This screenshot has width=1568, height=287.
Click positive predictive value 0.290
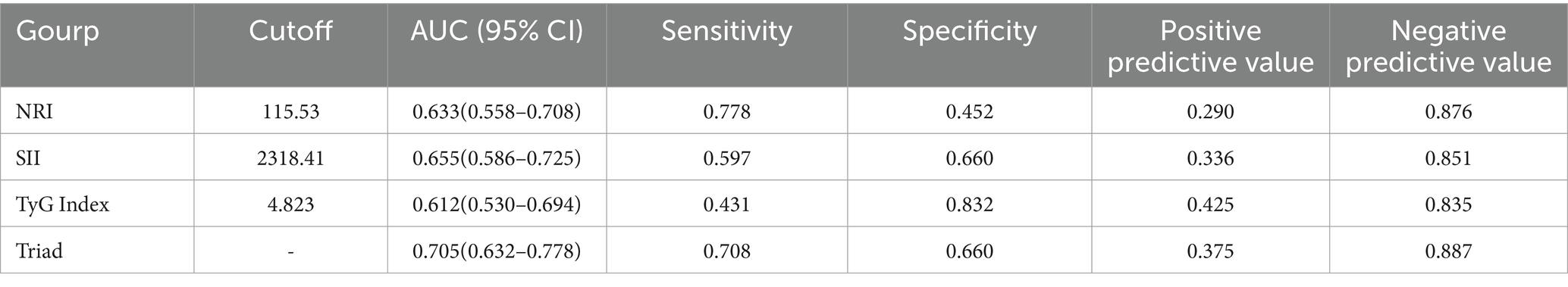pyautogui.click(x=1210, y=112)
